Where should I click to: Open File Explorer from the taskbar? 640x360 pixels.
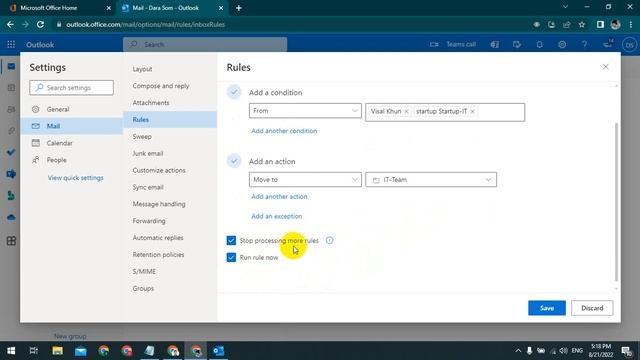coord(58,351)
